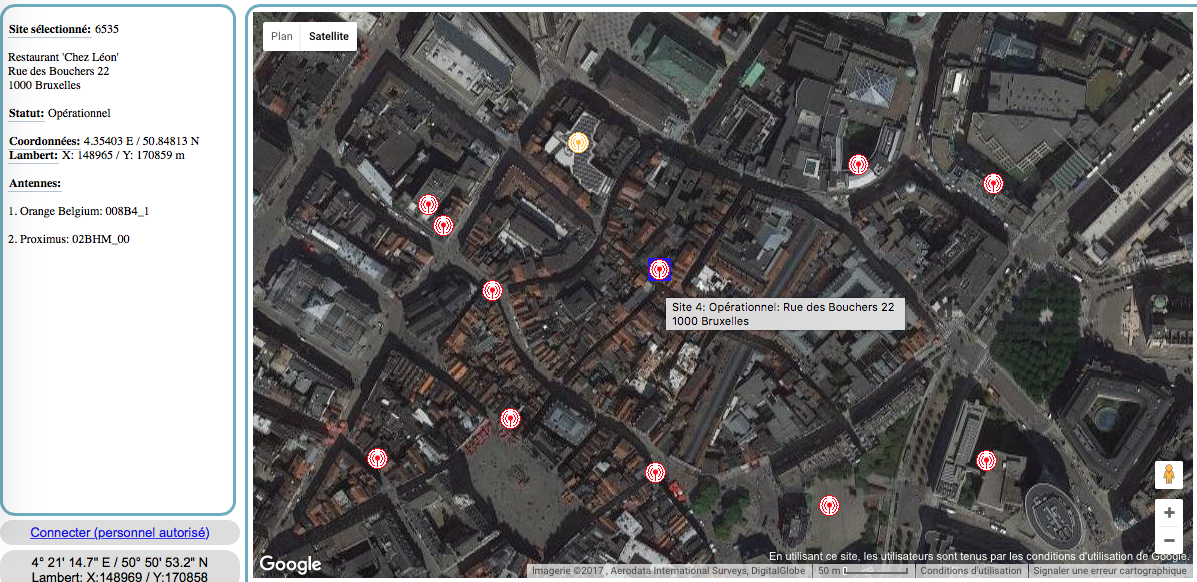Click Rue des Bouchers 22 address line
This screenshot has width=1197, height=582.
(59, 71)
